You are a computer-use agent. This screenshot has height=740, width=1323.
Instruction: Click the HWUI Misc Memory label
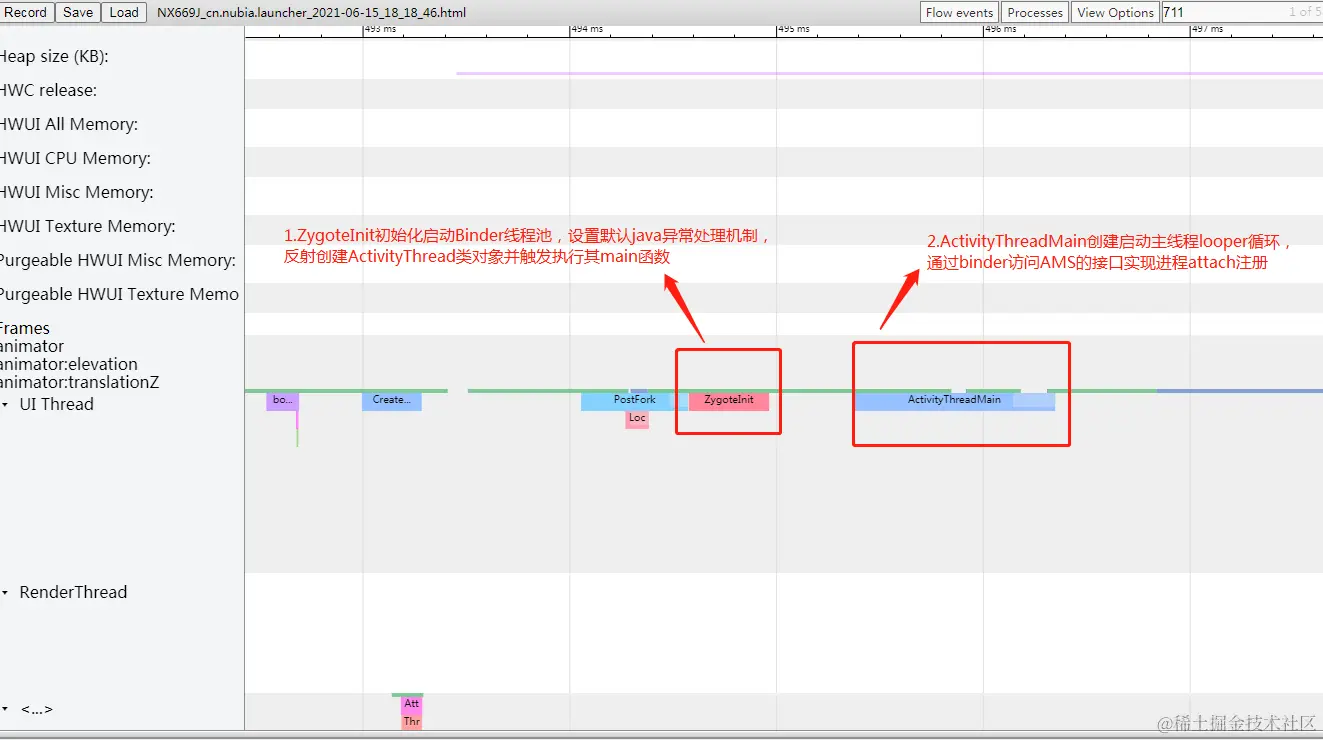[x=77, y=193]
